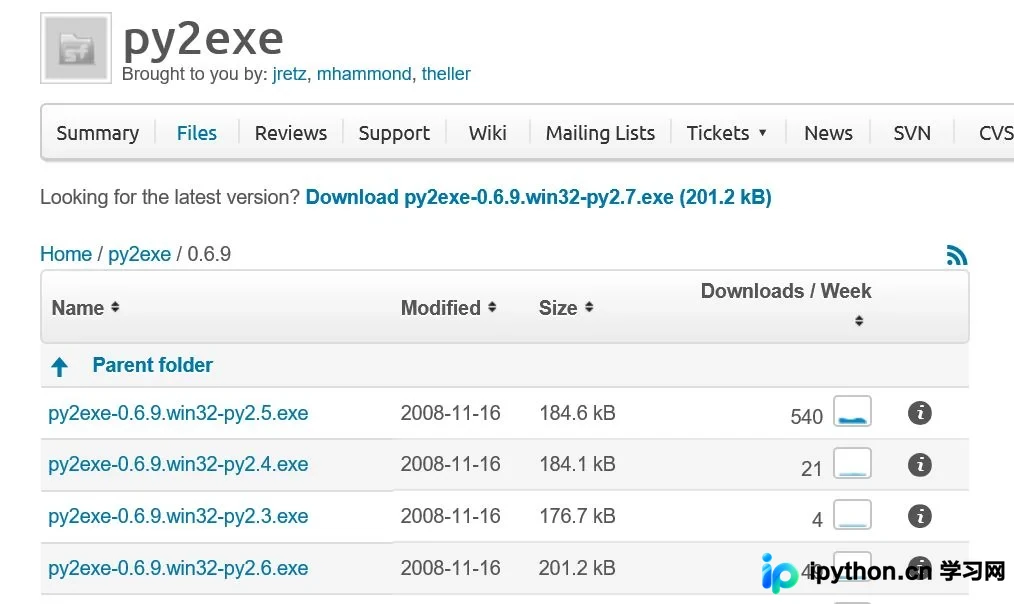Click the 4 downloads count
The height and width of the screenshot is (604, 1014).
pos(817,520)
